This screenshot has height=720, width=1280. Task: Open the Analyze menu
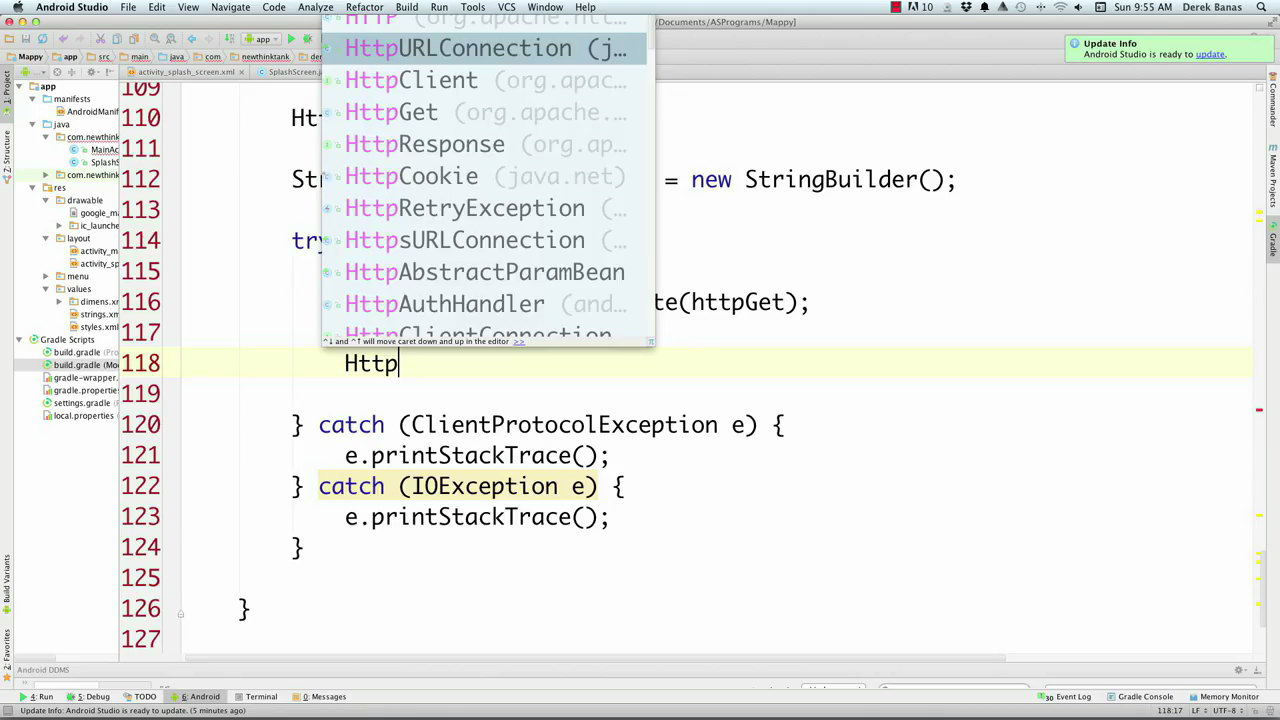pos(316,7)
